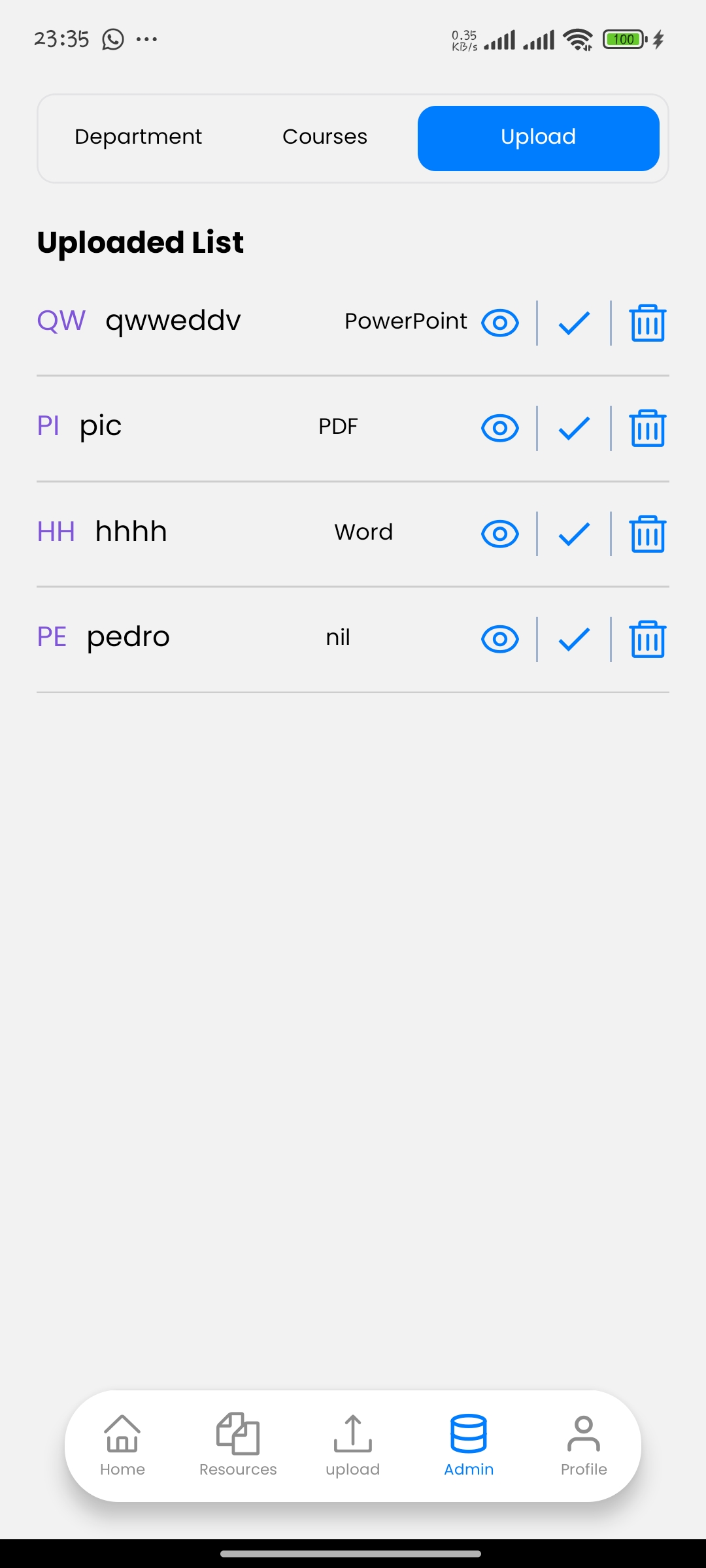This screenshot has width=706, height=1568.
Task: Preview the pic PDF with eye icon
Action: tap(500, 429)
